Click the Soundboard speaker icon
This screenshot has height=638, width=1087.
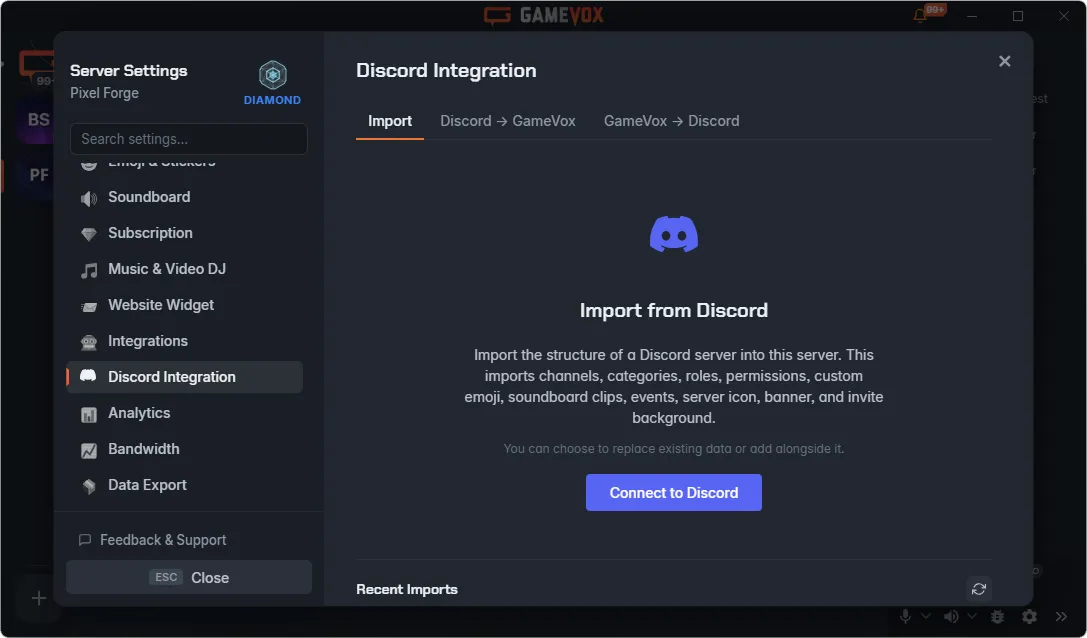coord(89,198)
